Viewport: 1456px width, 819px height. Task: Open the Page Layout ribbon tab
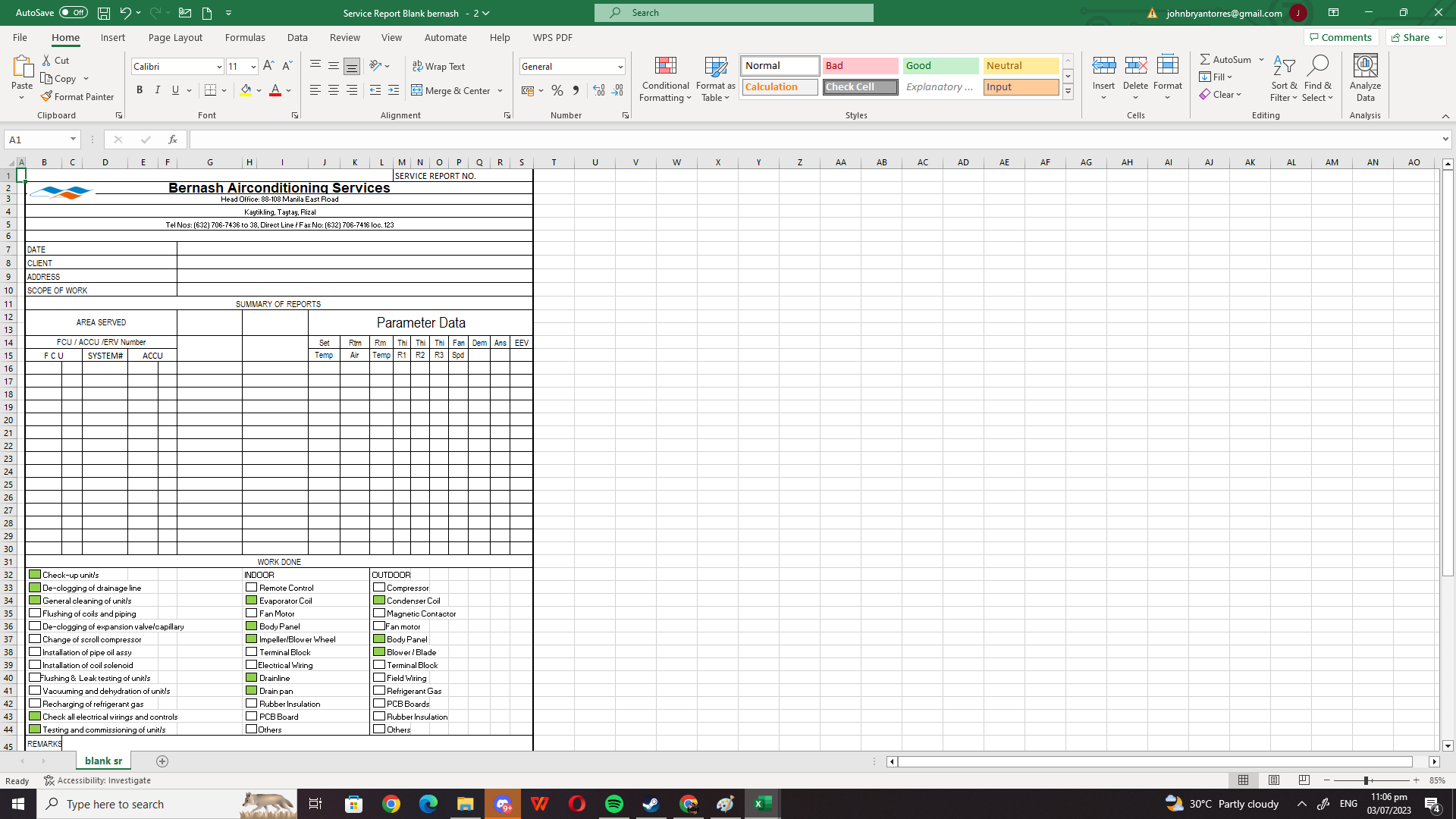click(175, 37)
